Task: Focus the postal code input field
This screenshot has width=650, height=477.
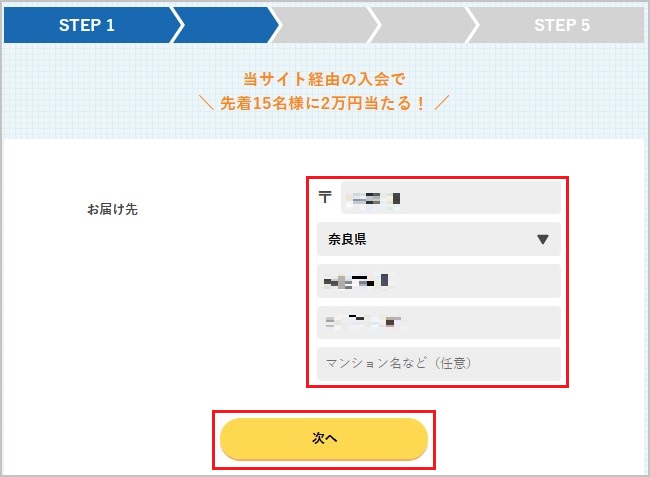Action: (x=451, y=197)
